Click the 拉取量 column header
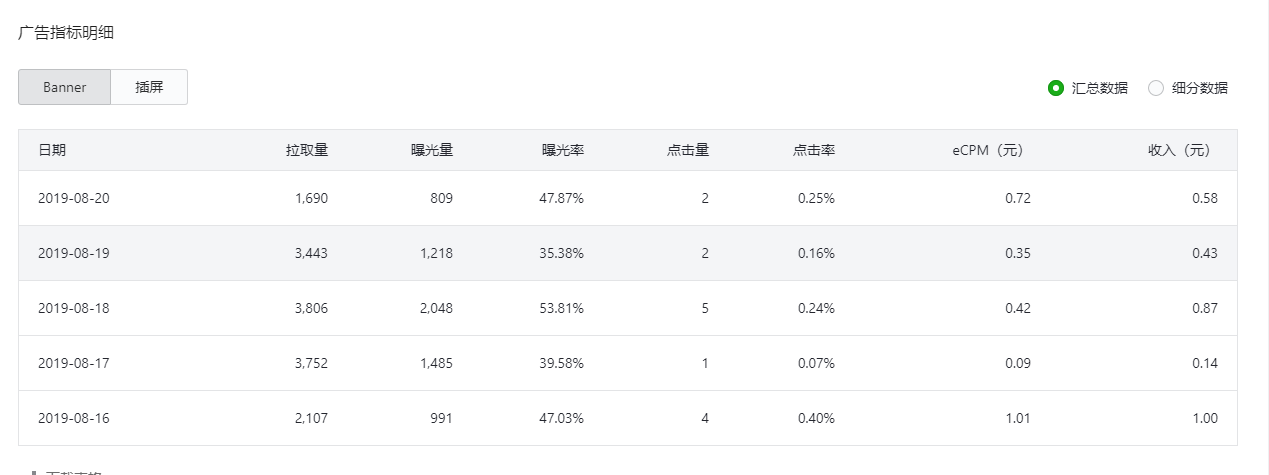 [x=306, y=150]
